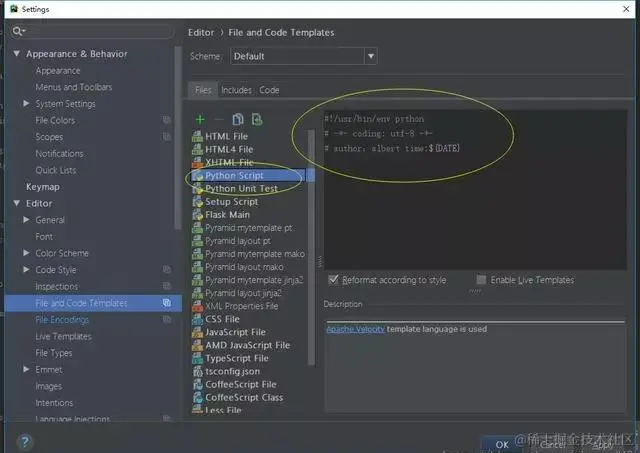
Task: Expand System Settings node
Action: pos(26,103)
